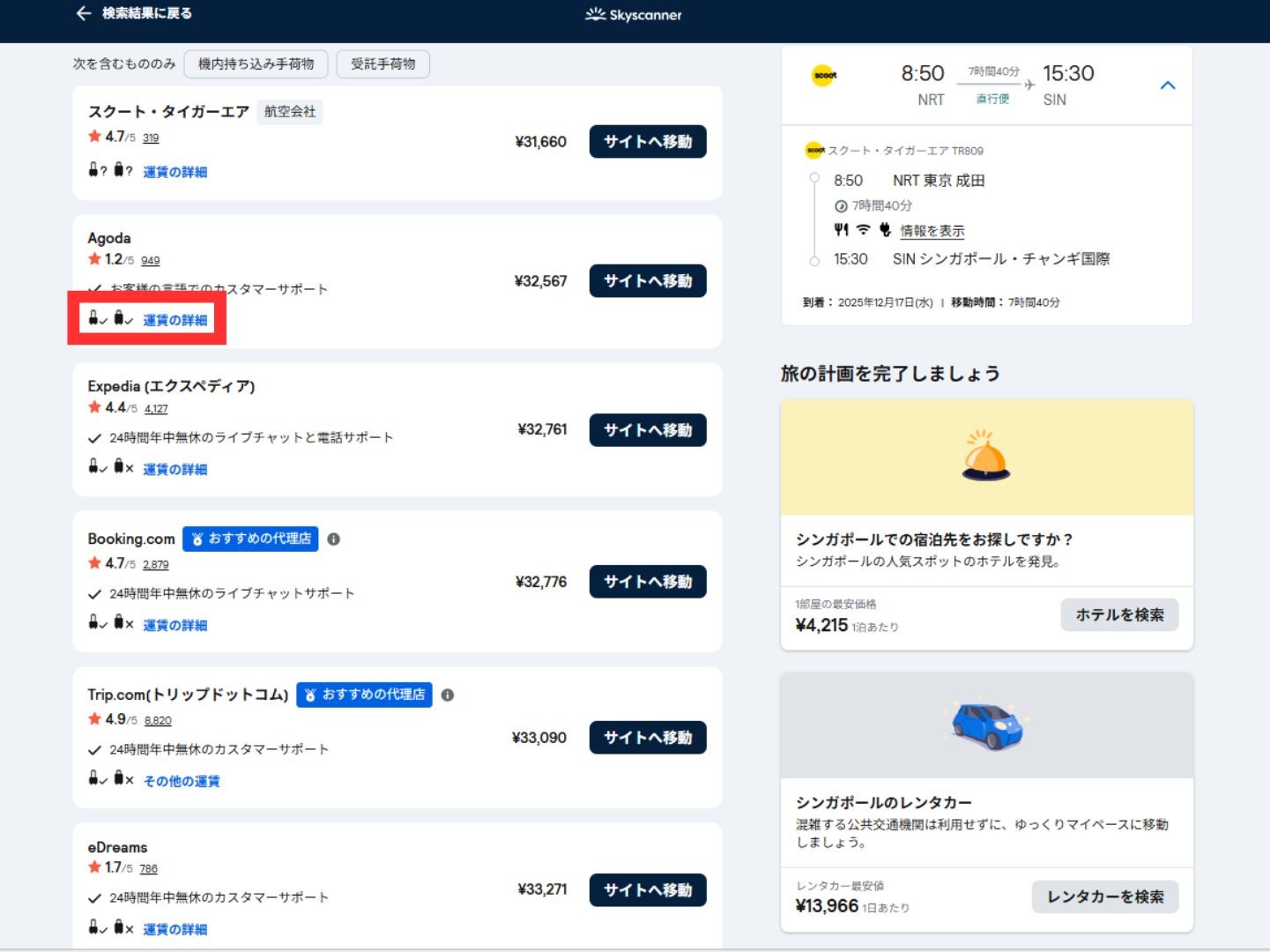Collapse the flight details chevron

[x=1168, y=86]
